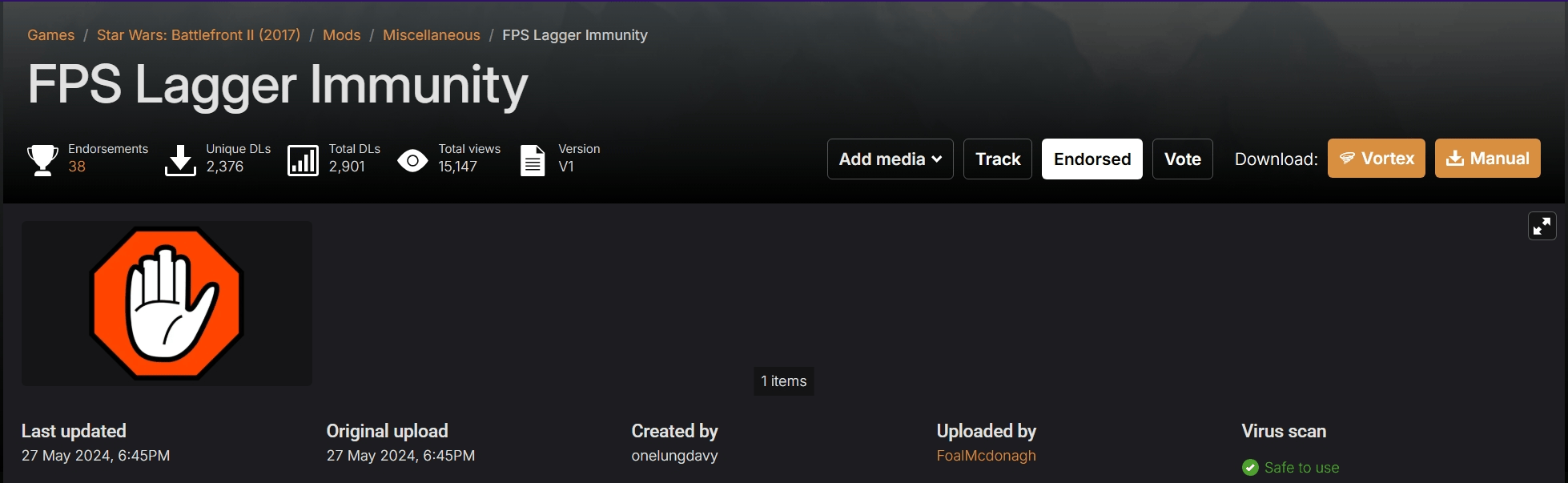Click the Unique DLs download arrow icon
Image resolution: width=1568 pixels, height=483 pixels.
tap(180, 160)
